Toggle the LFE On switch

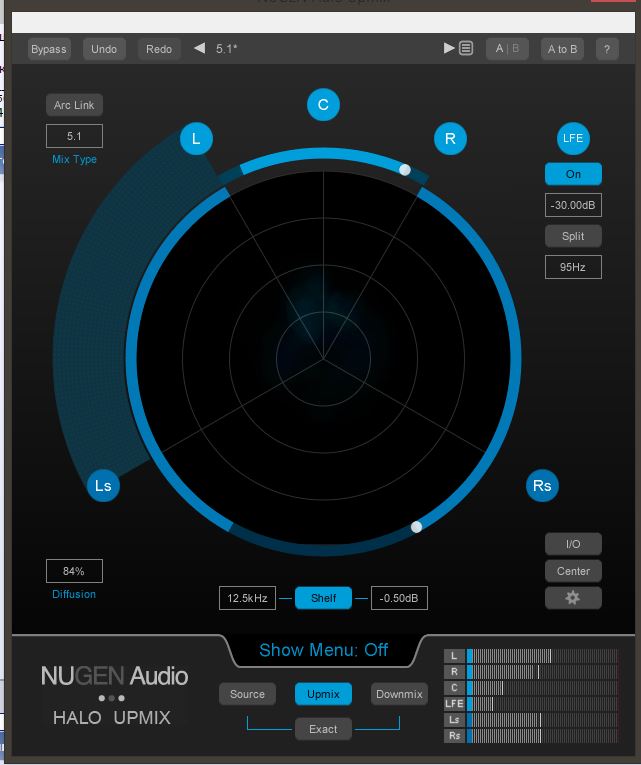click(573, 174)
